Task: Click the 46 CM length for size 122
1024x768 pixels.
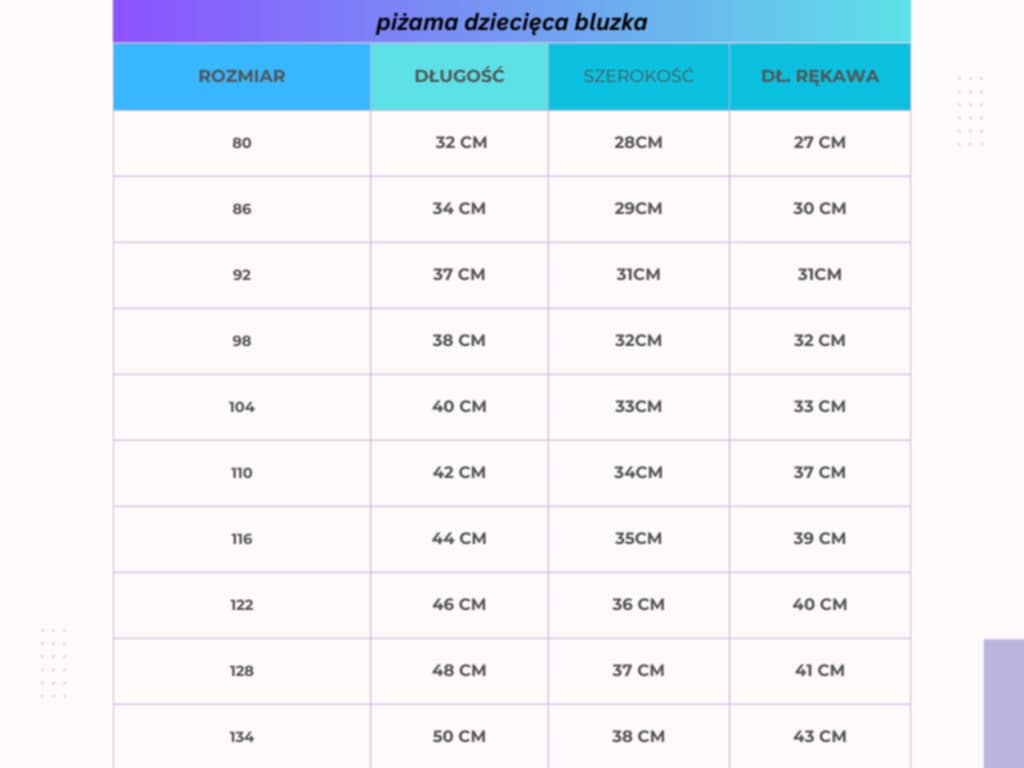Action: 459,604
